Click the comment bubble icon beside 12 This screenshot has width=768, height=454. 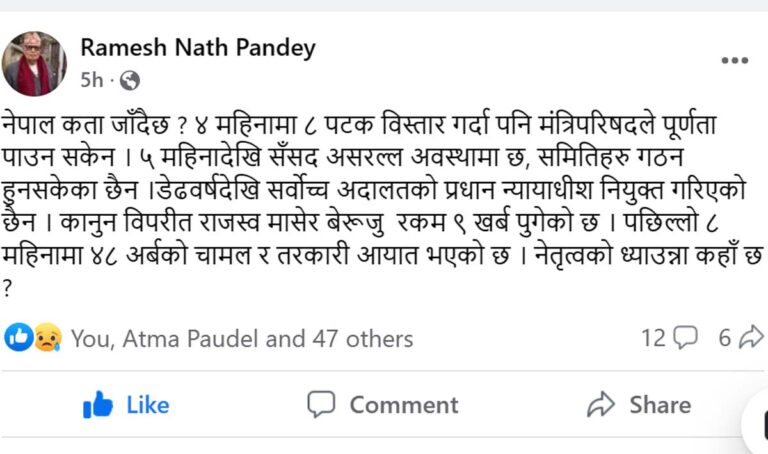[685, 338]
